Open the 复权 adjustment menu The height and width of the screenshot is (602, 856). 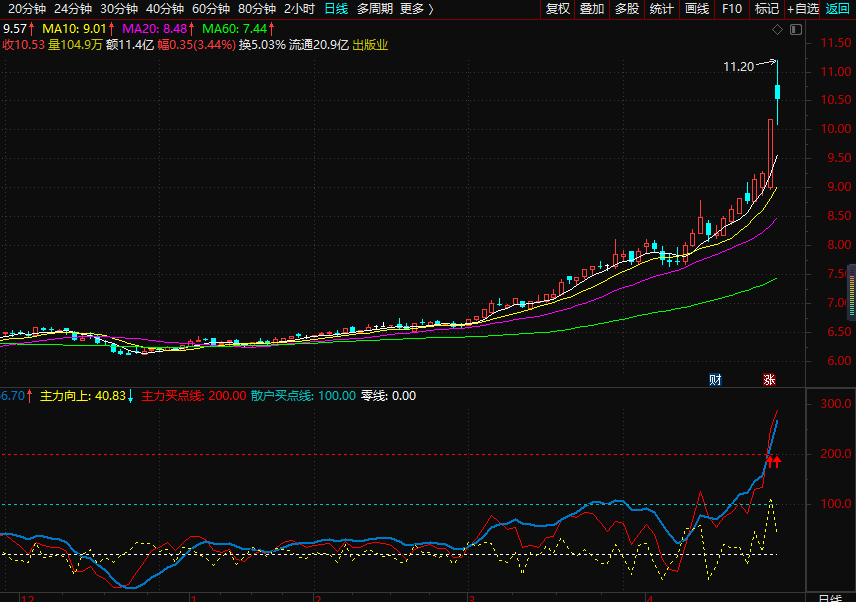point(557,9)
